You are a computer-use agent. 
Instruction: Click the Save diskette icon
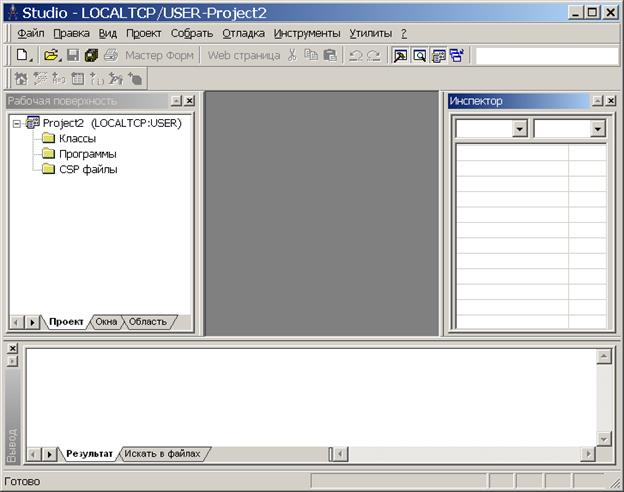pos(73,55)
